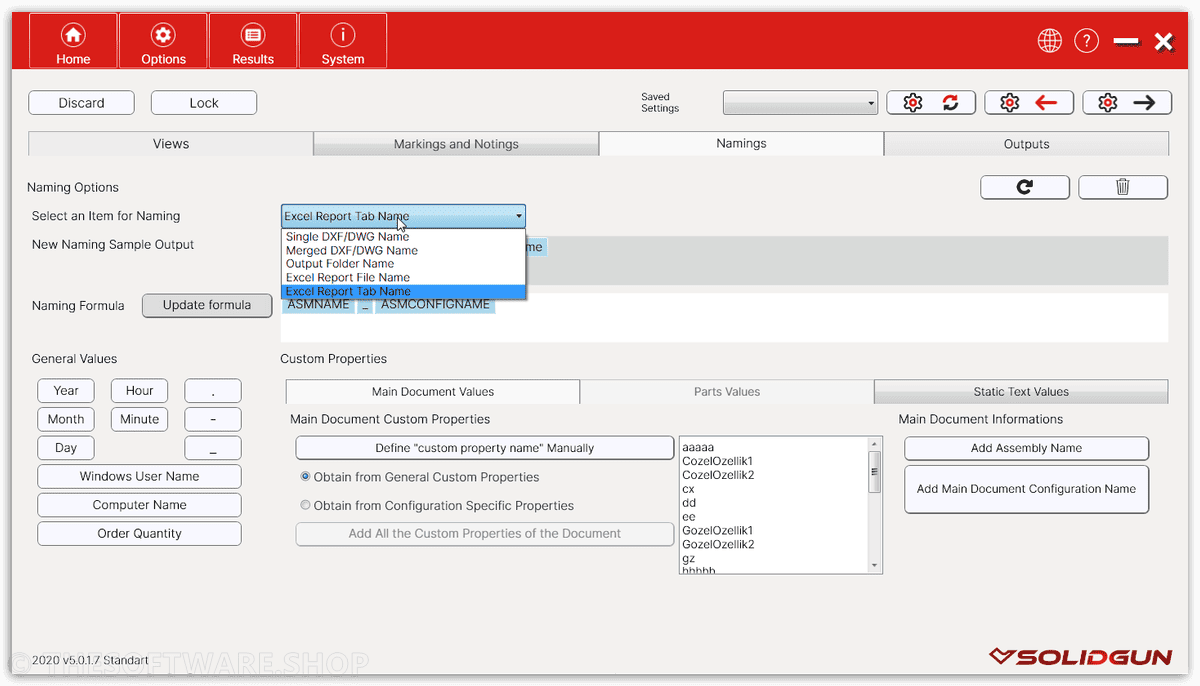Add Computer Name value
This screenshot has height=686, width=1200.
[x=139, y=505]
